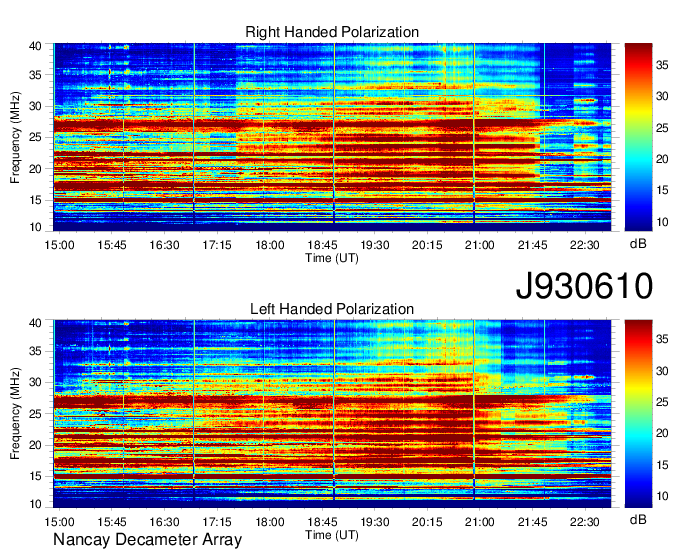This screenshot has width=680, height=552.
Task: Click the 15:00 time tick of Right Handed plot
Action: click(59, 245)
